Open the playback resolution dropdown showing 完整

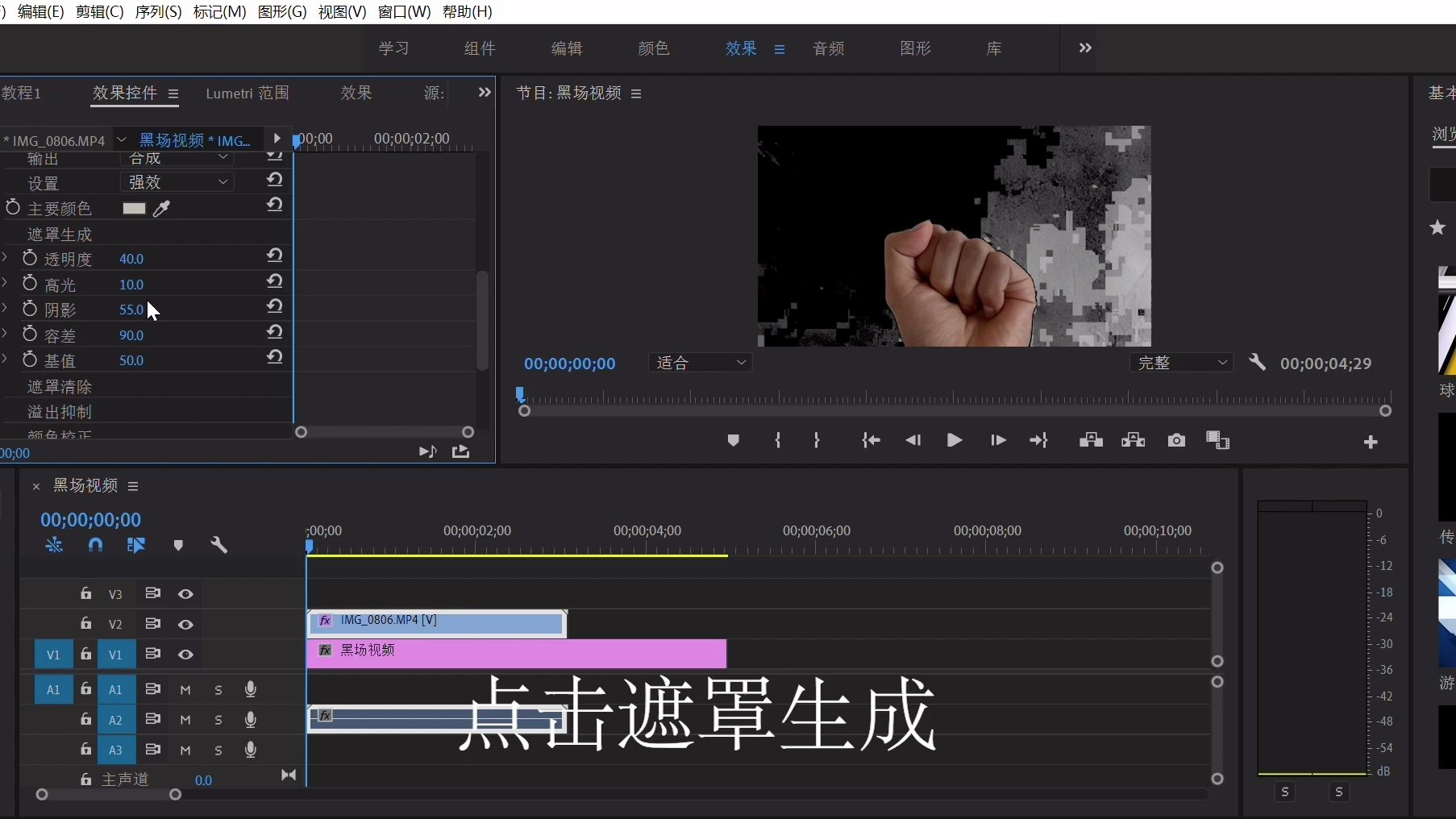coord(1182,363)
